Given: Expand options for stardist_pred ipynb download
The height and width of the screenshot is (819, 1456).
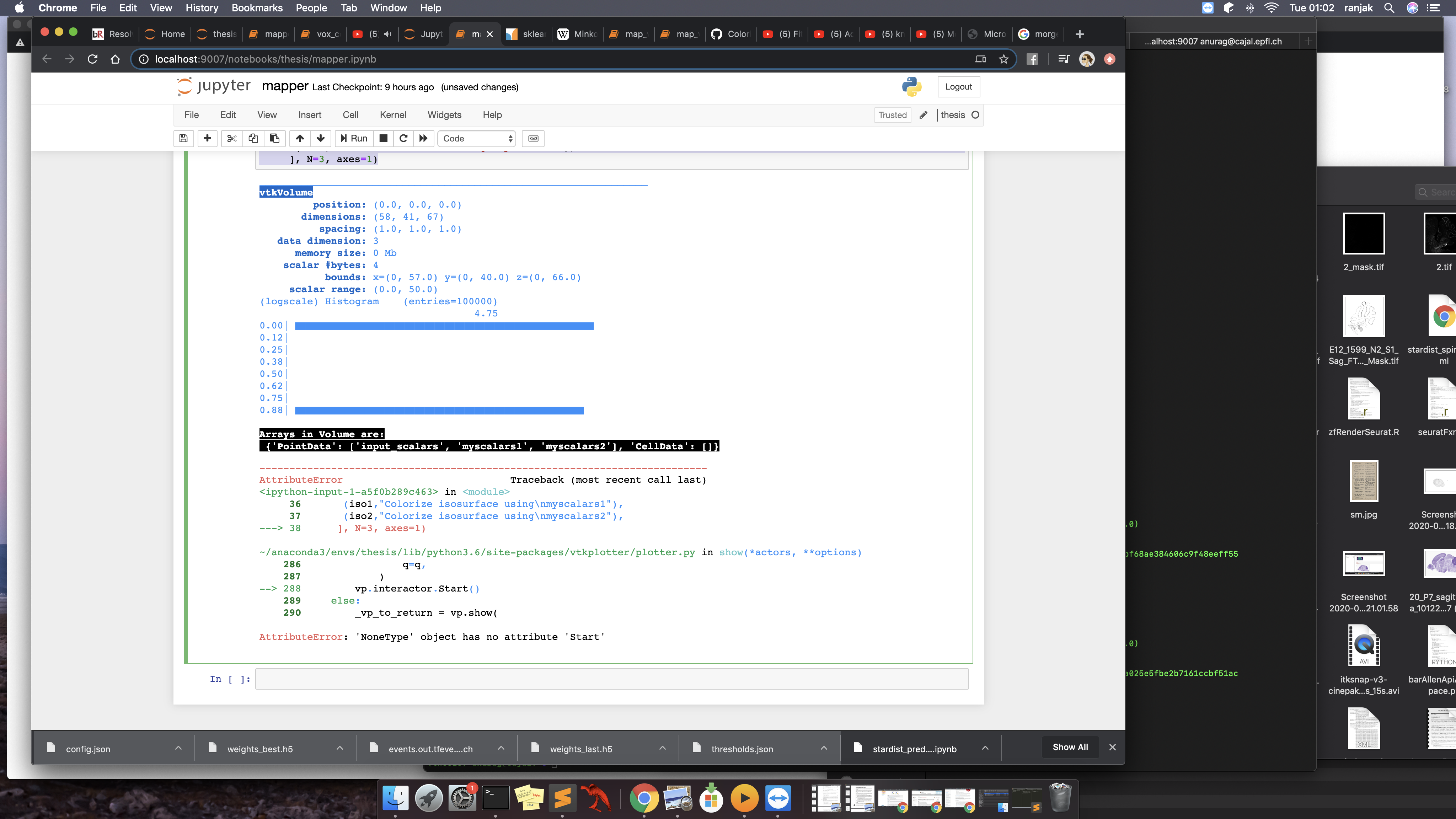Looking at the screenshot, I should coord(985,748).
